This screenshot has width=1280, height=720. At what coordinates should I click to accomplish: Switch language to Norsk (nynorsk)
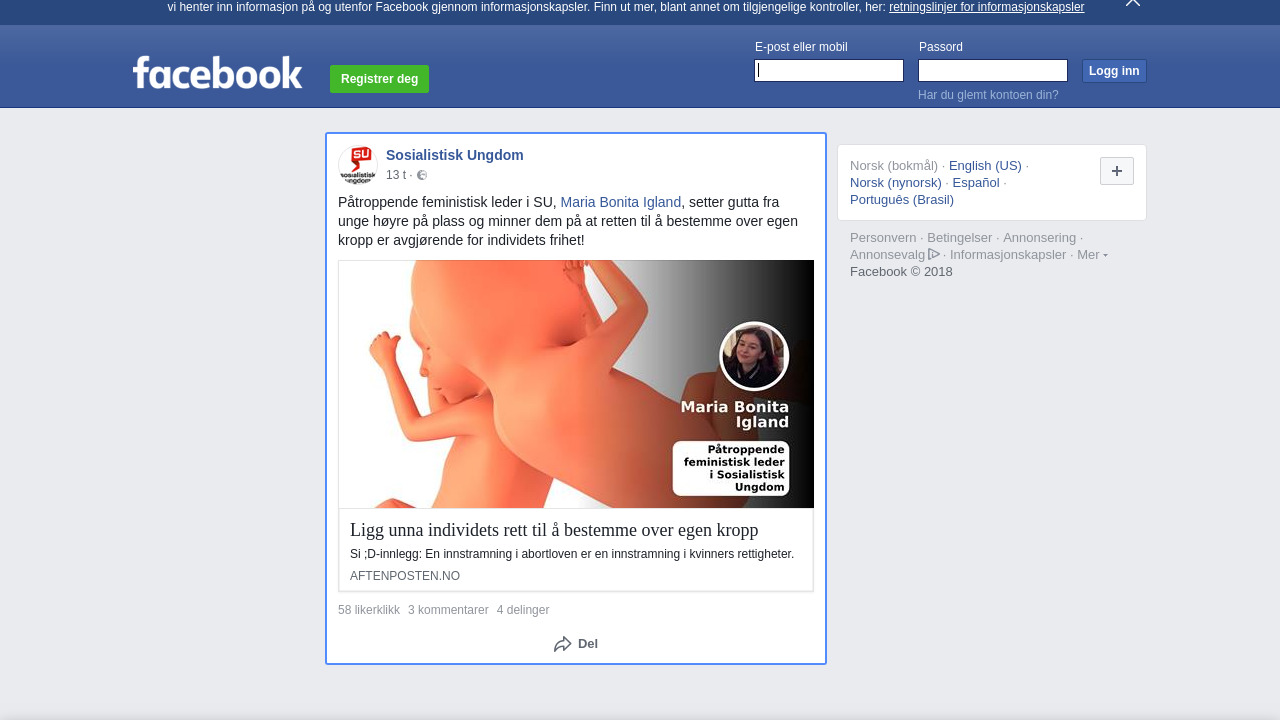pos(896,183)
